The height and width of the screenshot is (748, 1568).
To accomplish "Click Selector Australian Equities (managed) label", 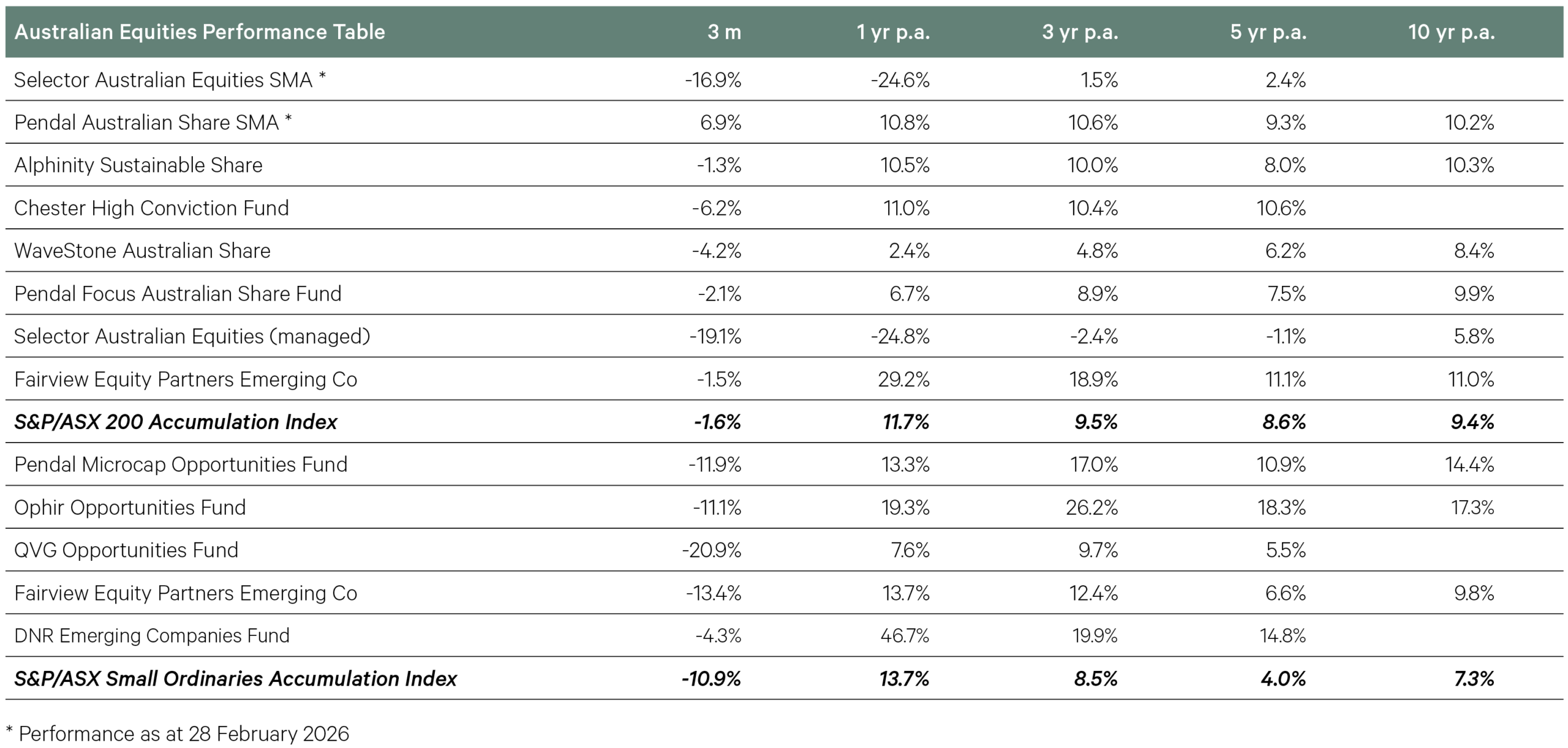I will [x=192, y=336].
